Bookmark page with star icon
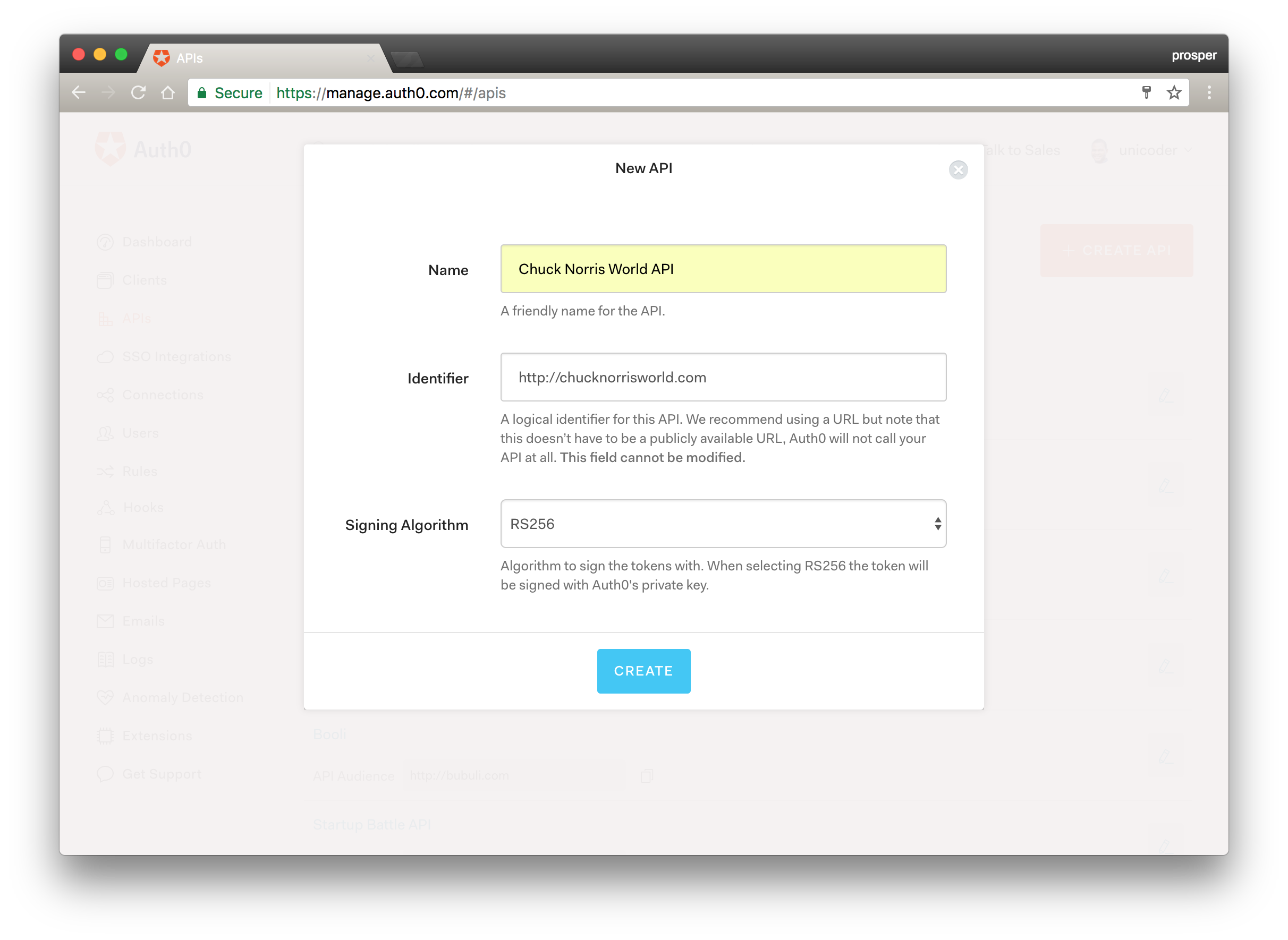Image resolution: width=1288 pixels, height=940 pixels. point(1174,93)
